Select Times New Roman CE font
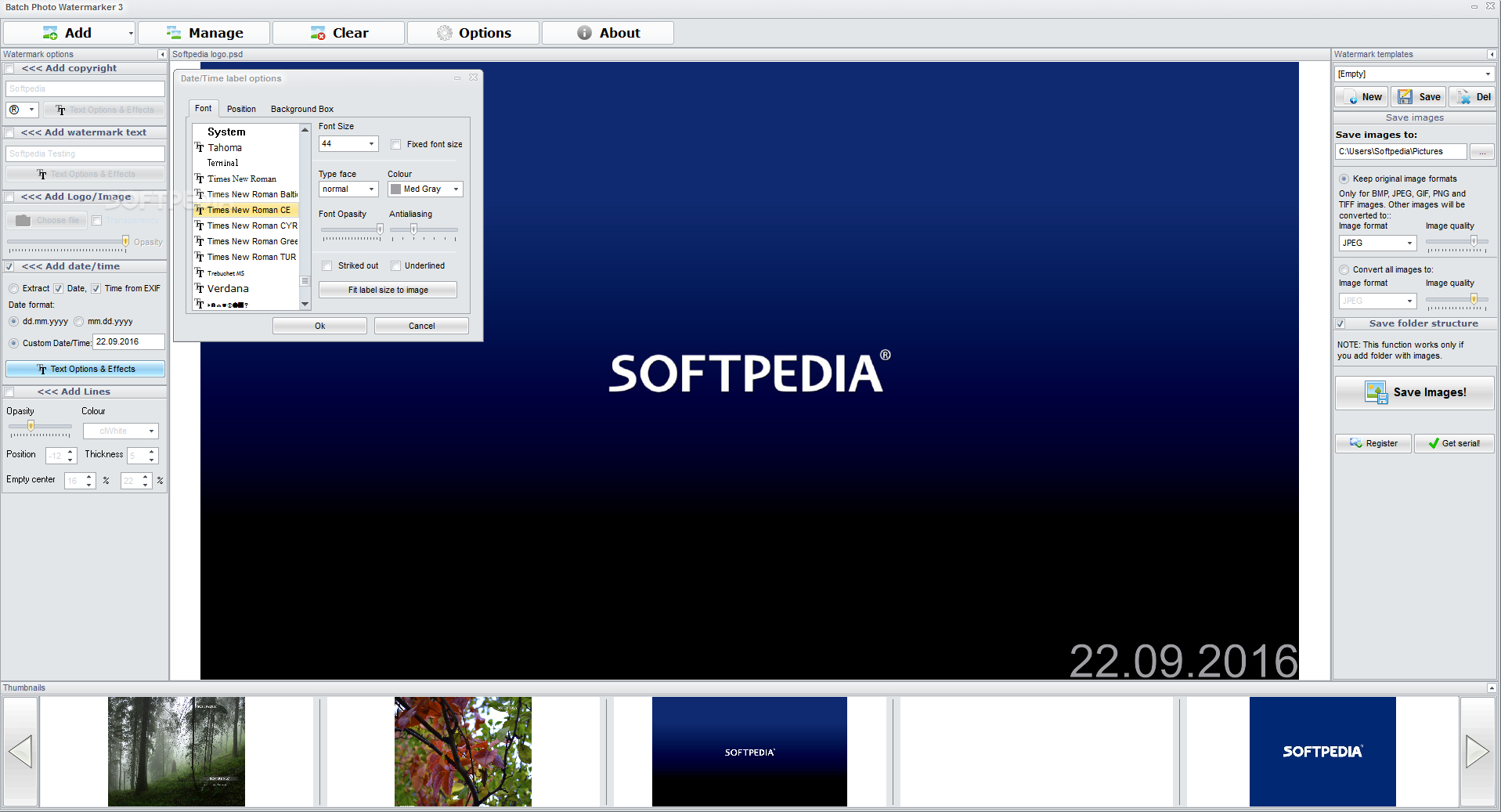1501x812 pixels. click(x=246, y=211)
